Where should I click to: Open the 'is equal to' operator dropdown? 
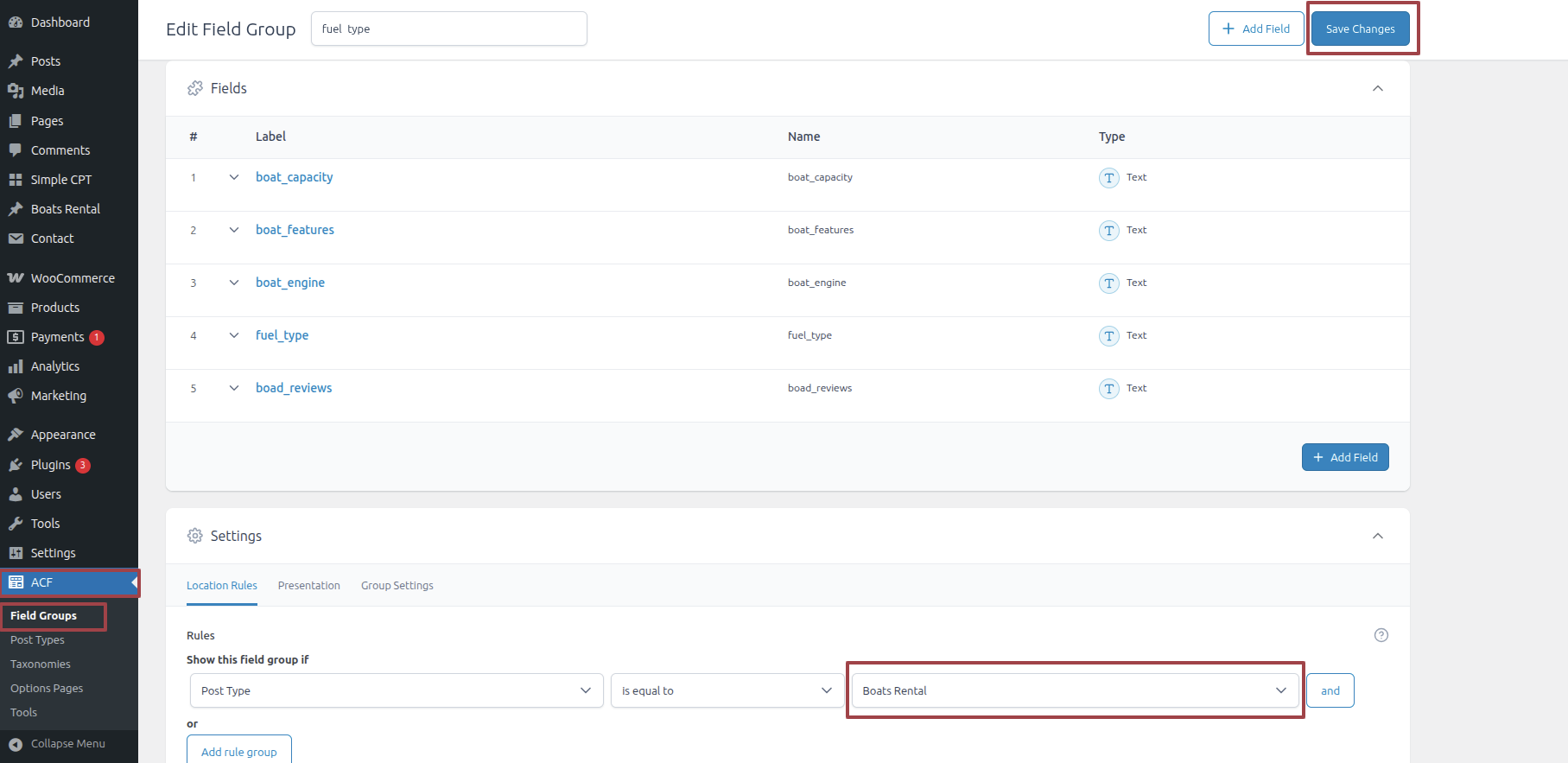coord(727,690)
